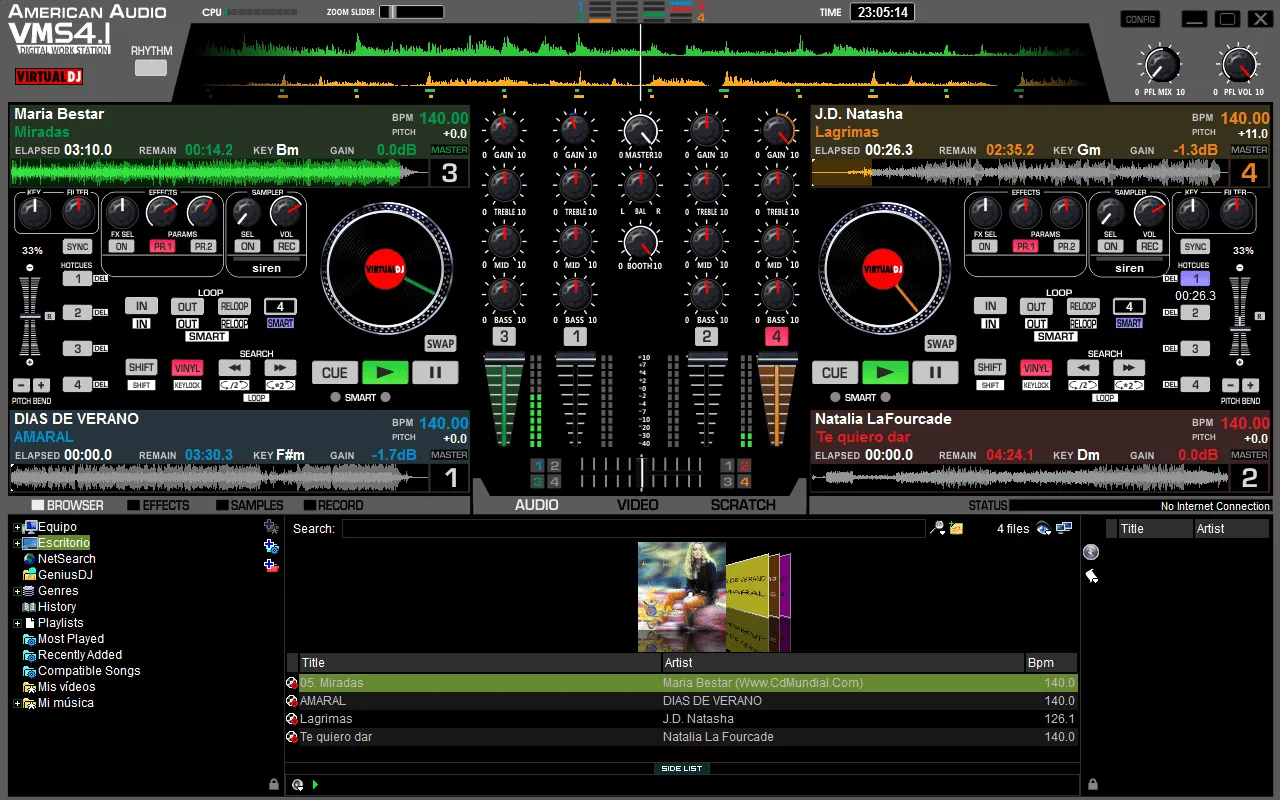Trigger the siren sampler REC on the left deck
The height and width of the screenshot is (800, 1280).
(x=286, y=245)
